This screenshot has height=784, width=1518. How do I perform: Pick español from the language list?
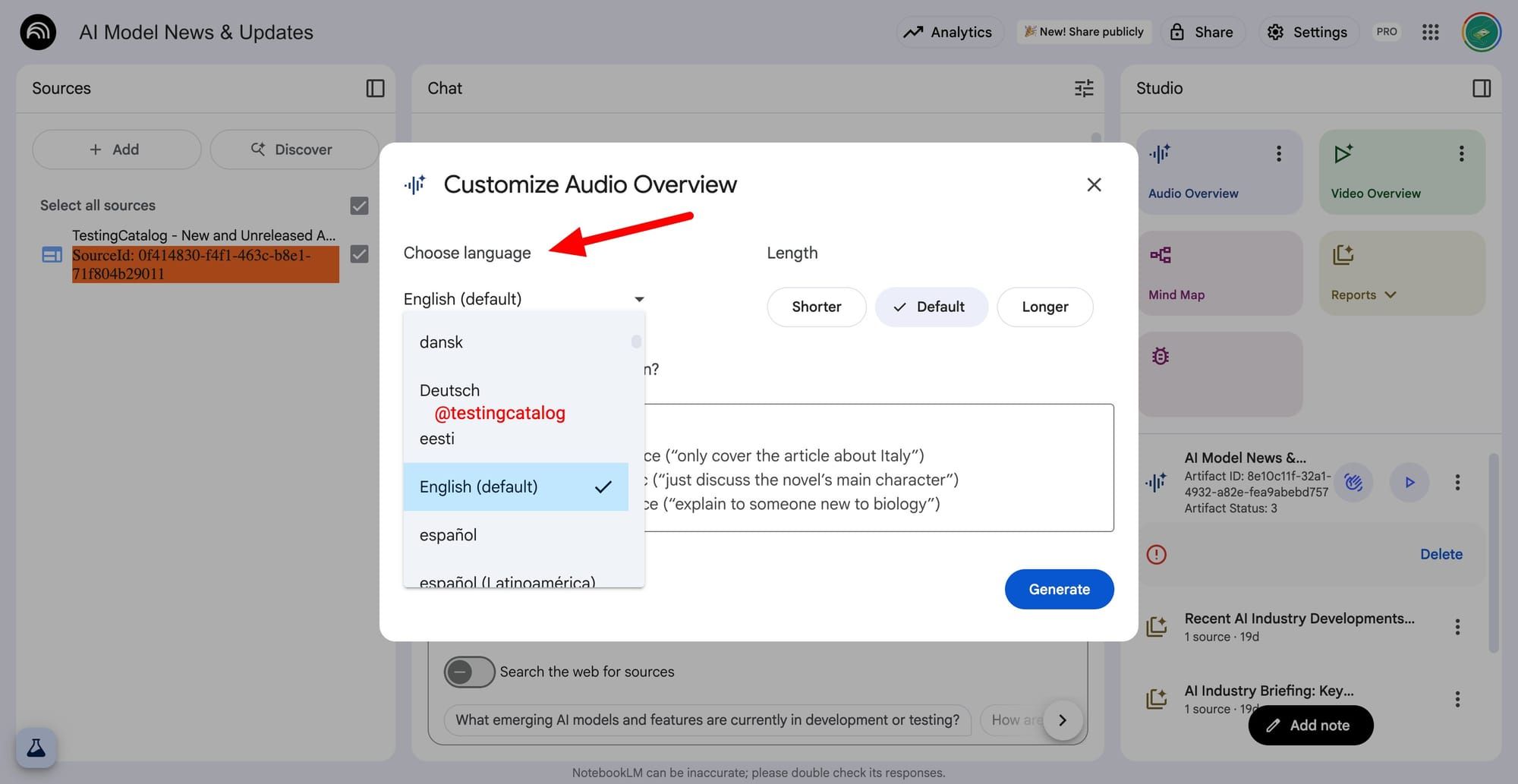point(516,535)
